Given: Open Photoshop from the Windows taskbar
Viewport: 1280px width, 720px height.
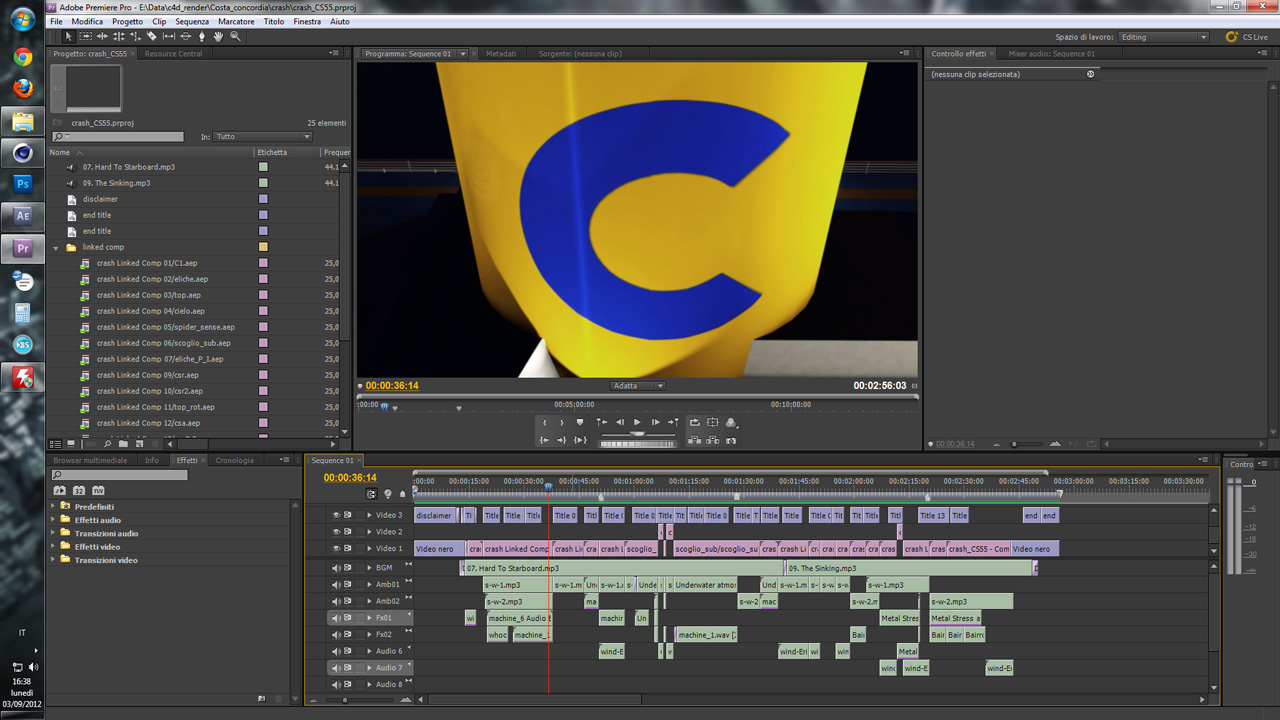Looking at the screenshot, I should [x=22, y=184].
